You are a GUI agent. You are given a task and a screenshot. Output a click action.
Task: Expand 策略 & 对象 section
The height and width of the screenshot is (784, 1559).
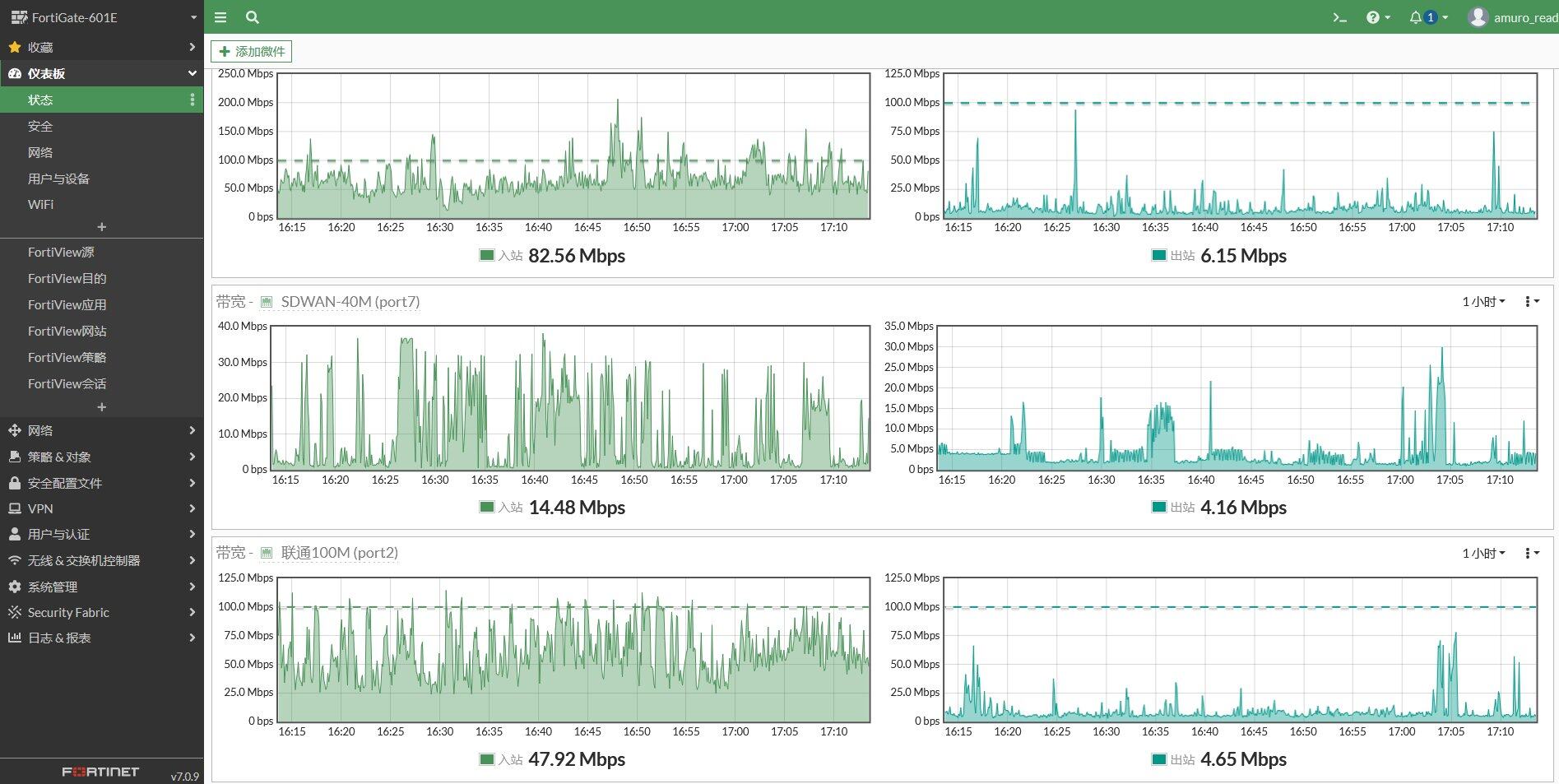(192, 457)
